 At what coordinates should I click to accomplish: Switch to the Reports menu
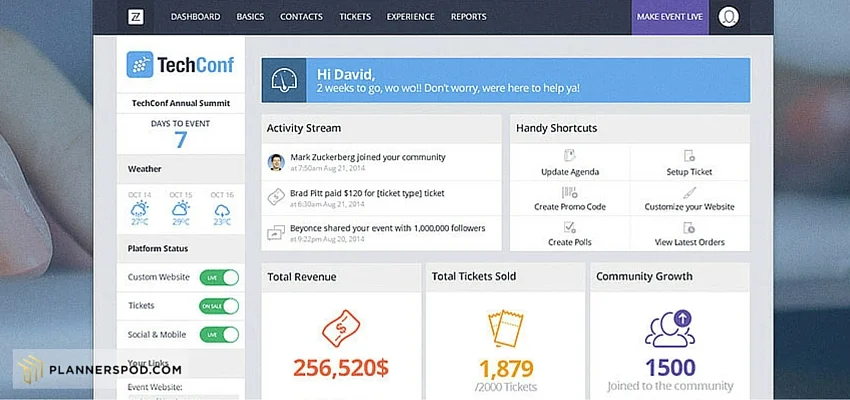coord(468,17)
